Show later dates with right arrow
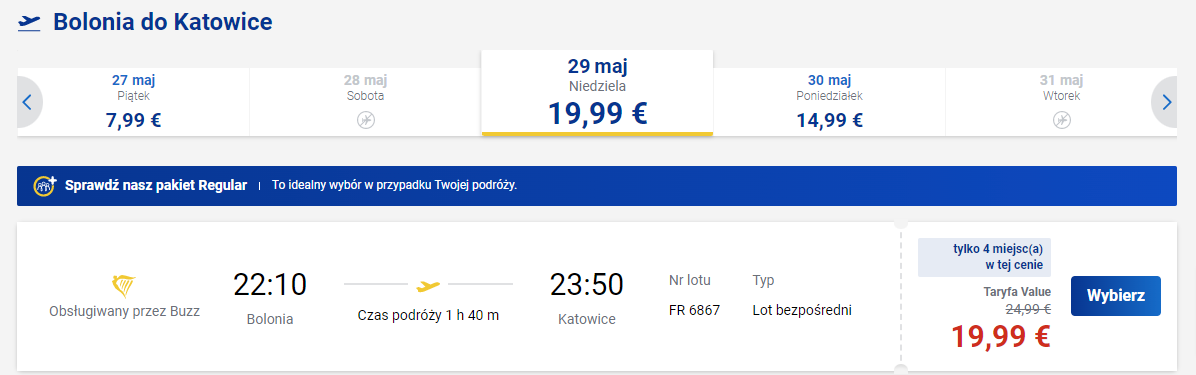The height and width of the screenshot is (375, 1196). point(1165,102)
